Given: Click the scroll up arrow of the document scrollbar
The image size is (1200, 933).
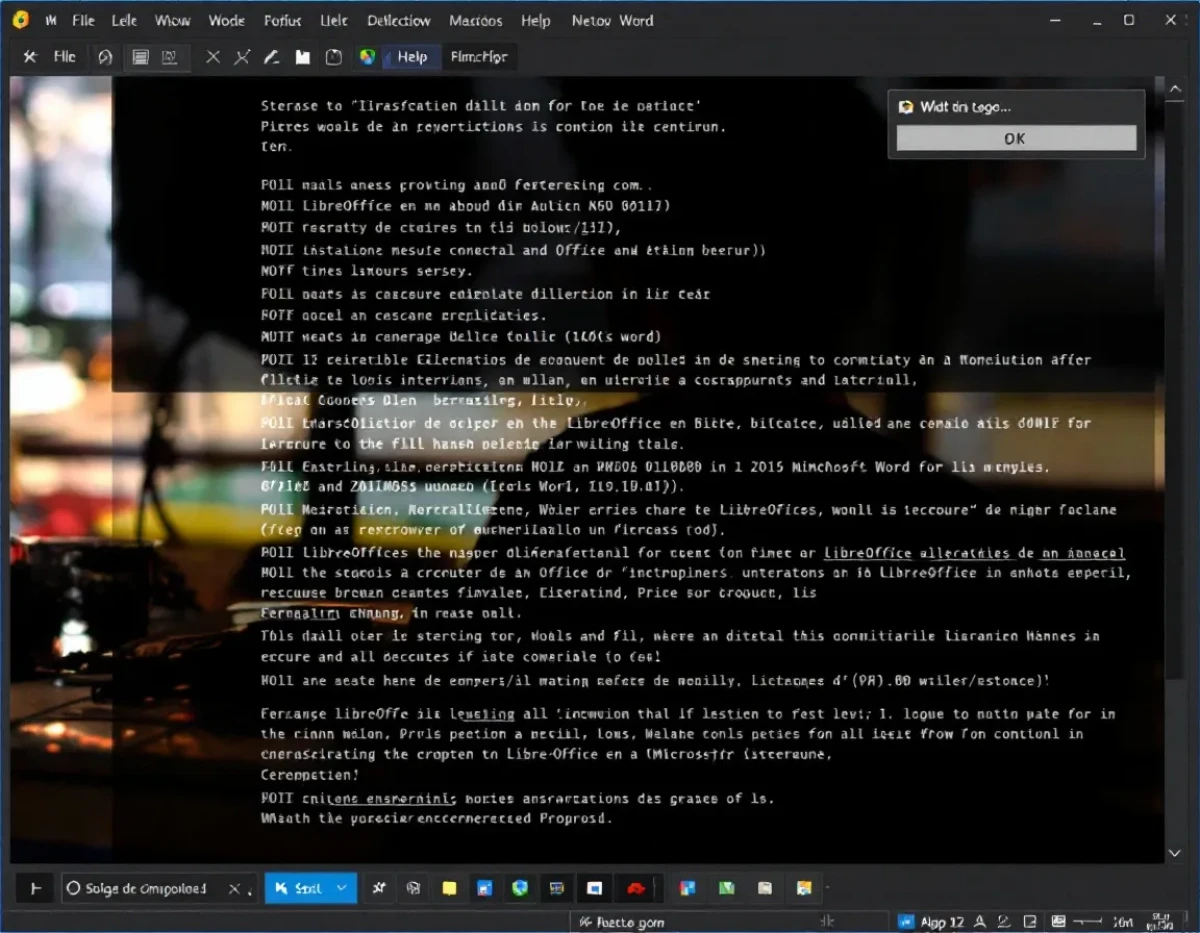Looking at the screenshot, I should [x=1174, y=90].
